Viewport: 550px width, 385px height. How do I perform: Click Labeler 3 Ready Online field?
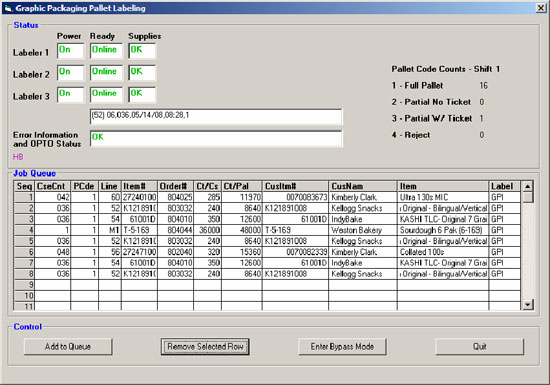(x=106, y=94)
